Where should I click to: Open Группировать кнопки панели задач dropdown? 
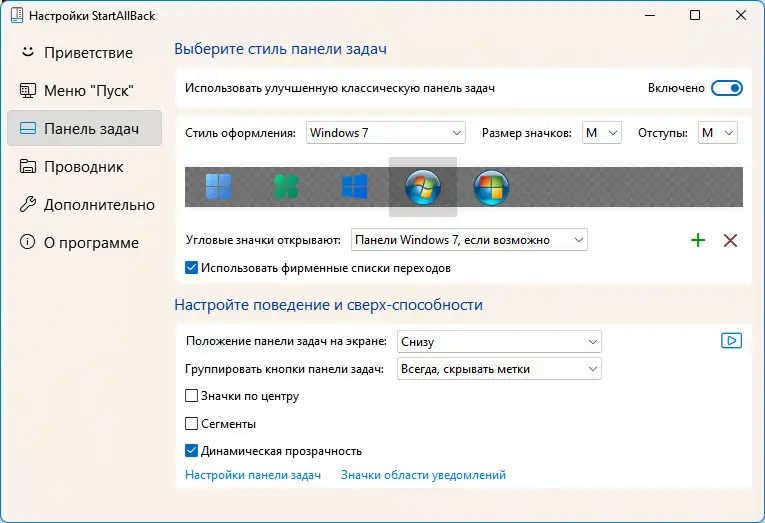point(499,369)
